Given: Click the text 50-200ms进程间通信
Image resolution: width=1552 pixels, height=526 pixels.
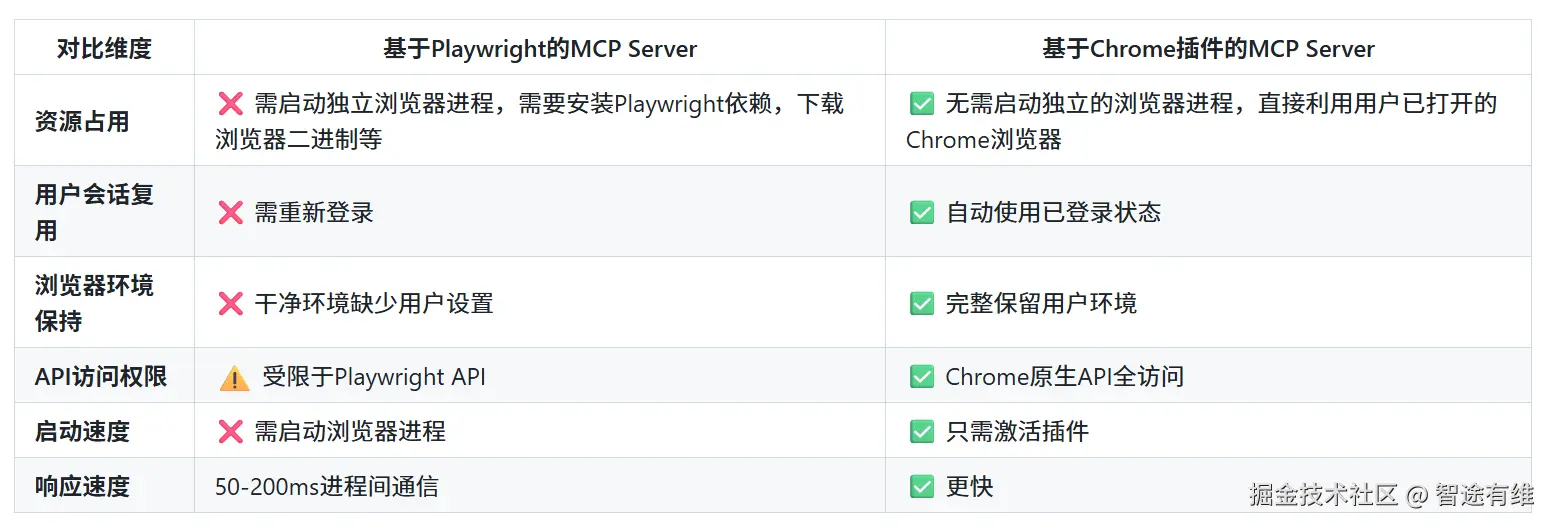Looking at the screenshot, I should click(x=327, y=487).
